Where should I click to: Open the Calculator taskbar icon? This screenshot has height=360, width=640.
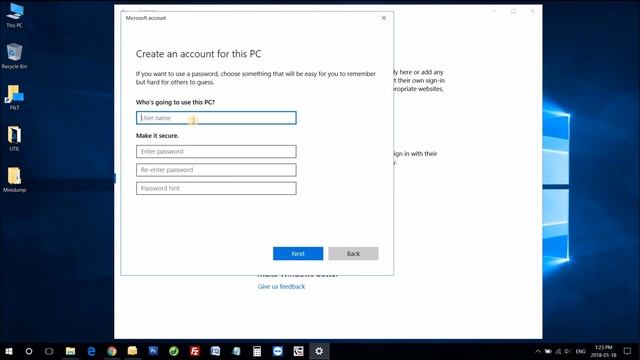pyautogui.click(x=257, y=351)
